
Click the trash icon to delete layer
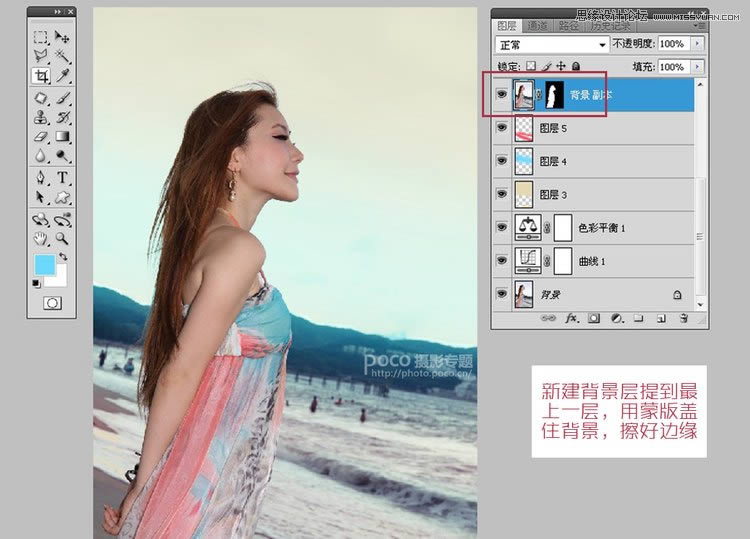684,318
